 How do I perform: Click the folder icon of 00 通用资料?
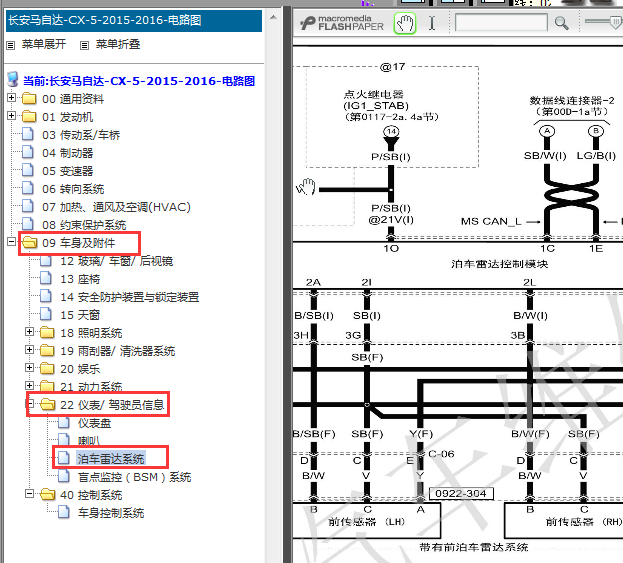coord(29,98)
